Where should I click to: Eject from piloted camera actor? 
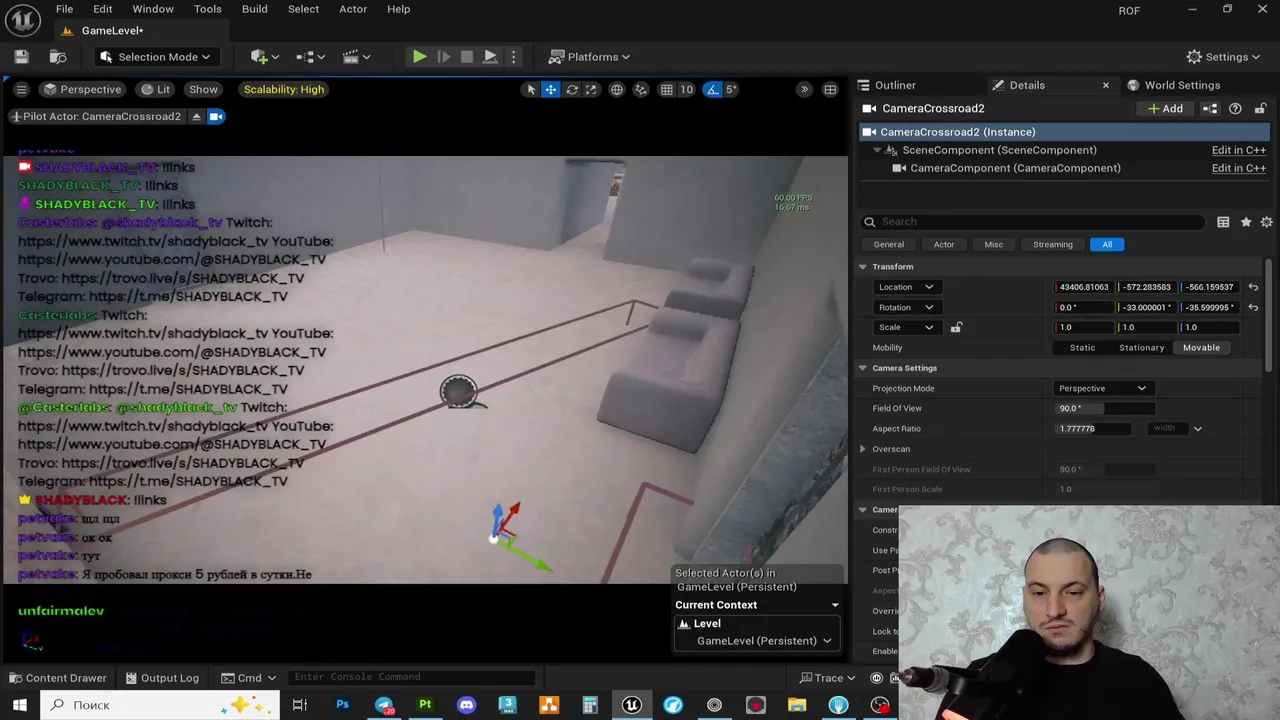coord(197,116)
